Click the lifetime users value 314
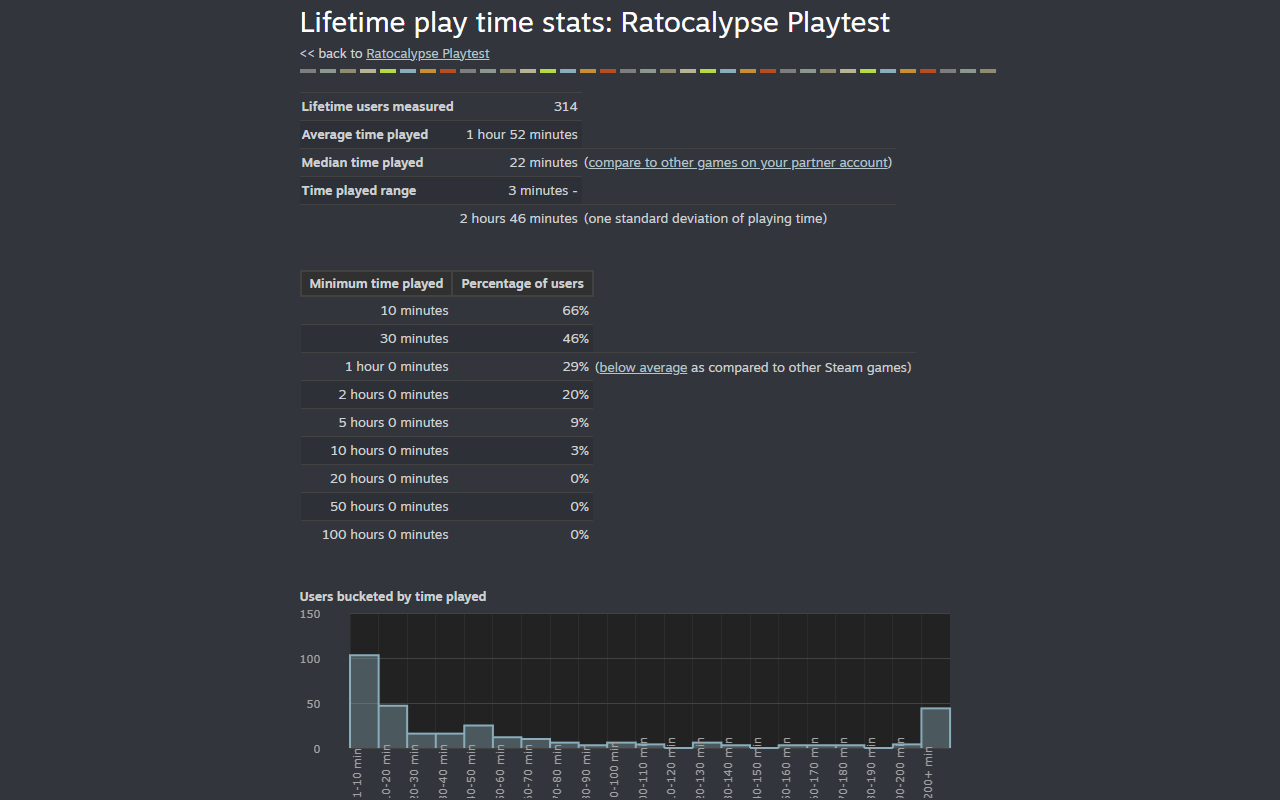 coord(566,106)
